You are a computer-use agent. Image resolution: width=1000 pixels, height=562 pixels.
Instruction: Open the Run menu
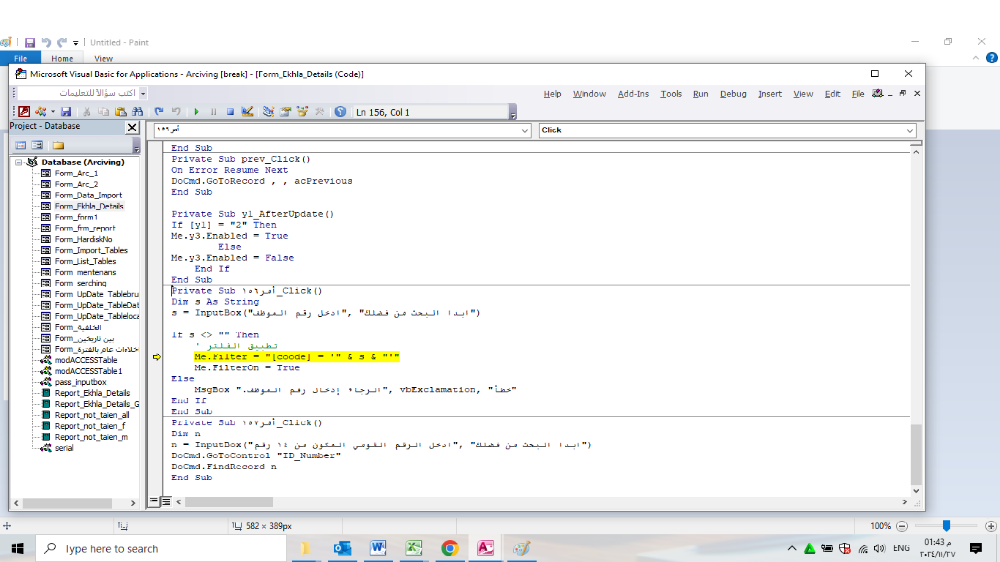coord(700,94)
